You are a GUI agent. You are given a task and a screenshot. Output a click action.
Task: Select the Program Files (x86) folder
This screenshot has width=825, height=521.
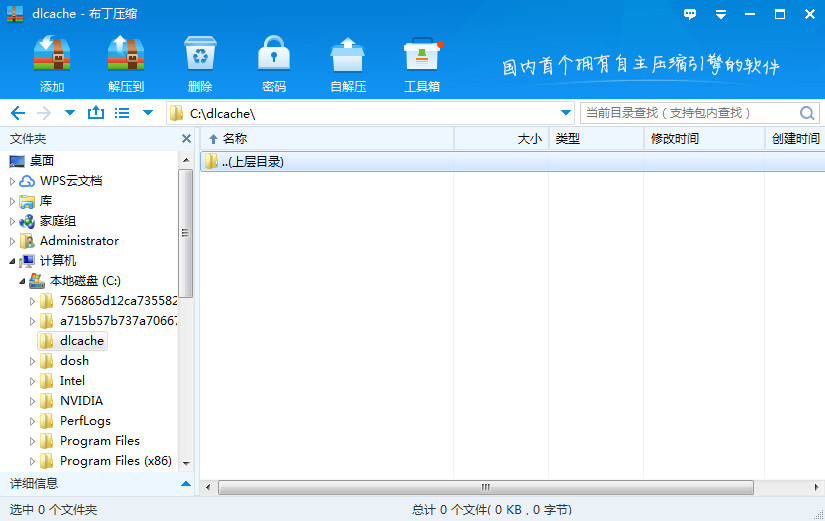(116, 461)
